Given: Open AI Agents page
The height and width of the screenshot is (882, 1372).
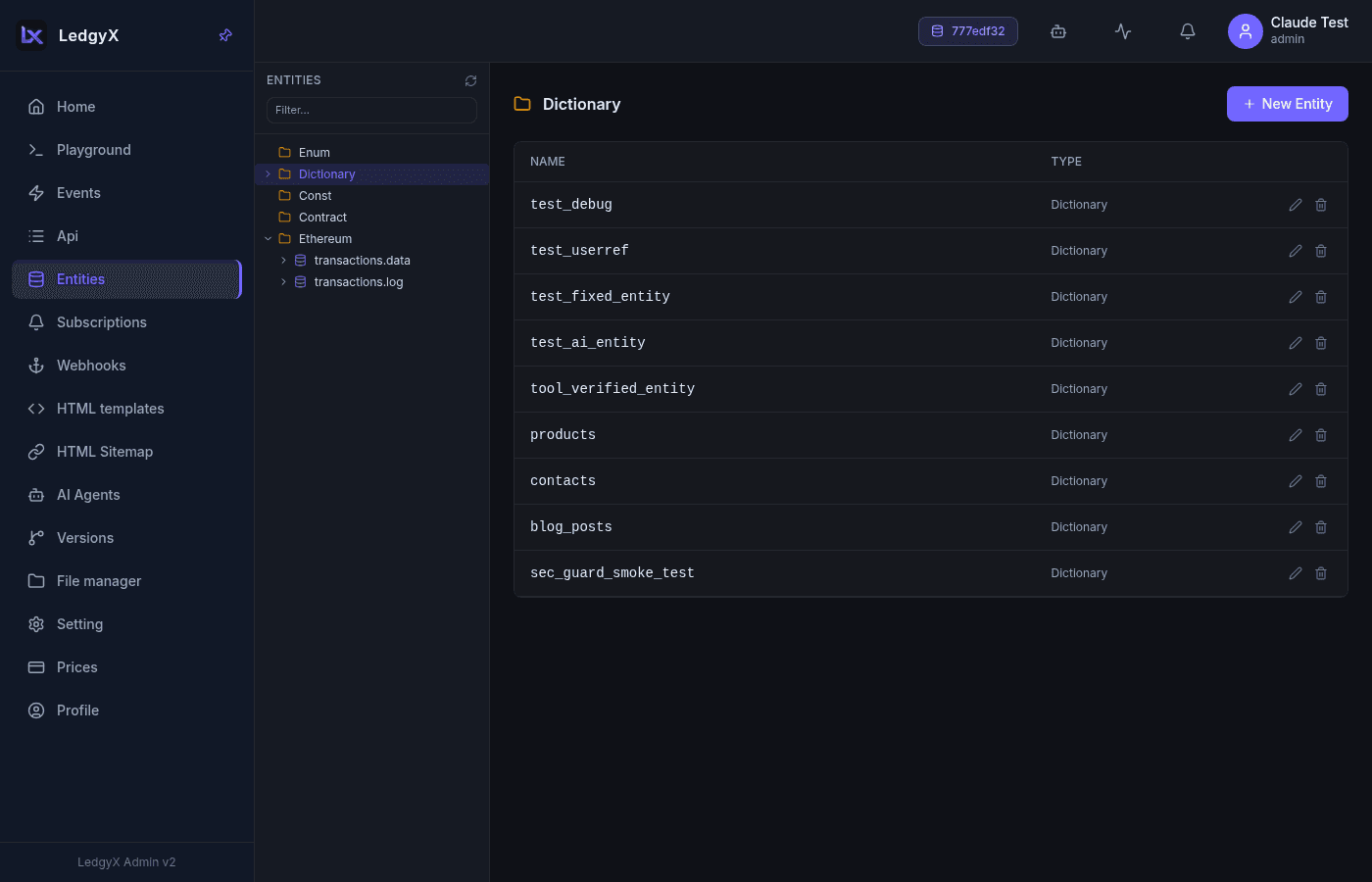Looking at the screenshot, I should pos(126,495).
